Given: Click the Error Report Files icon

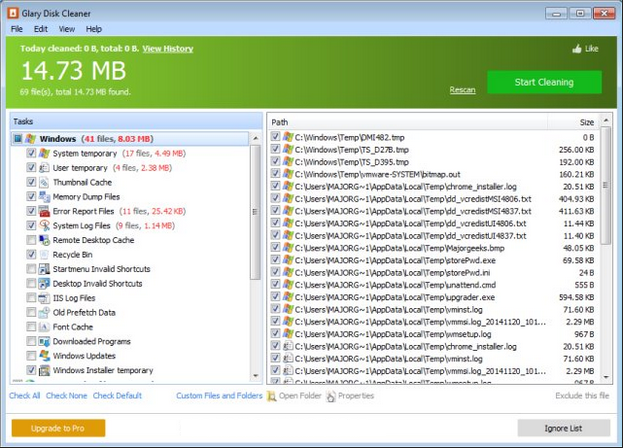Looking at the screenshot, I should click(44, 211).
